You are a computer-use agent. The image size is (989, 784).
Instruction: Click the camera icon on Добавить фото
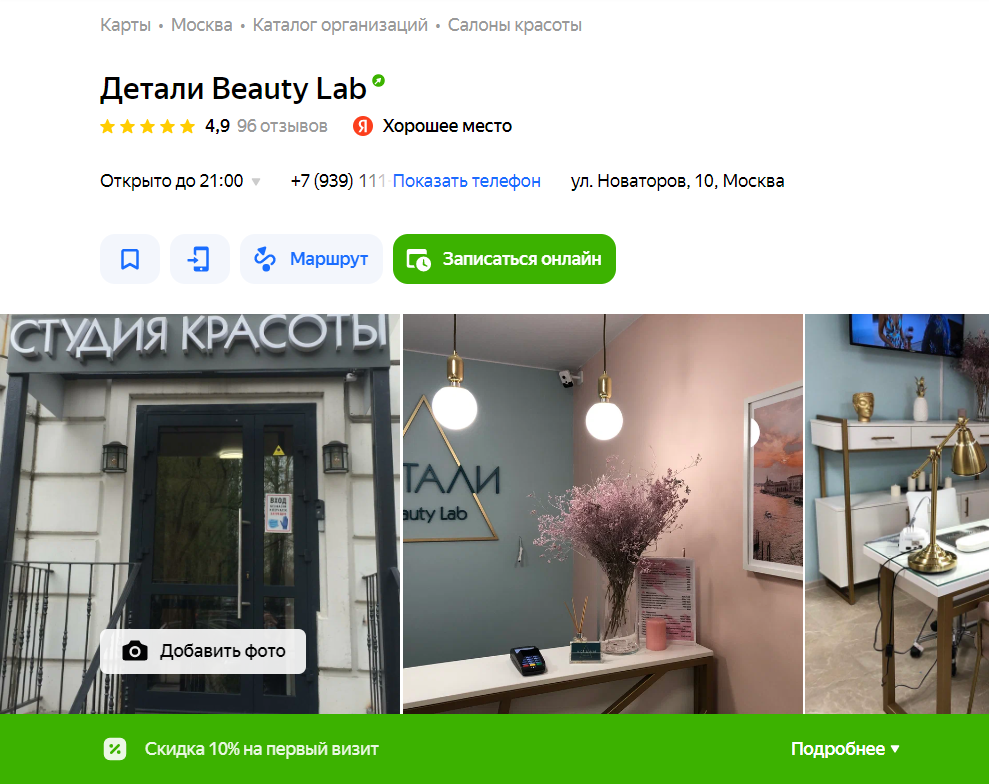click(135, 651)
